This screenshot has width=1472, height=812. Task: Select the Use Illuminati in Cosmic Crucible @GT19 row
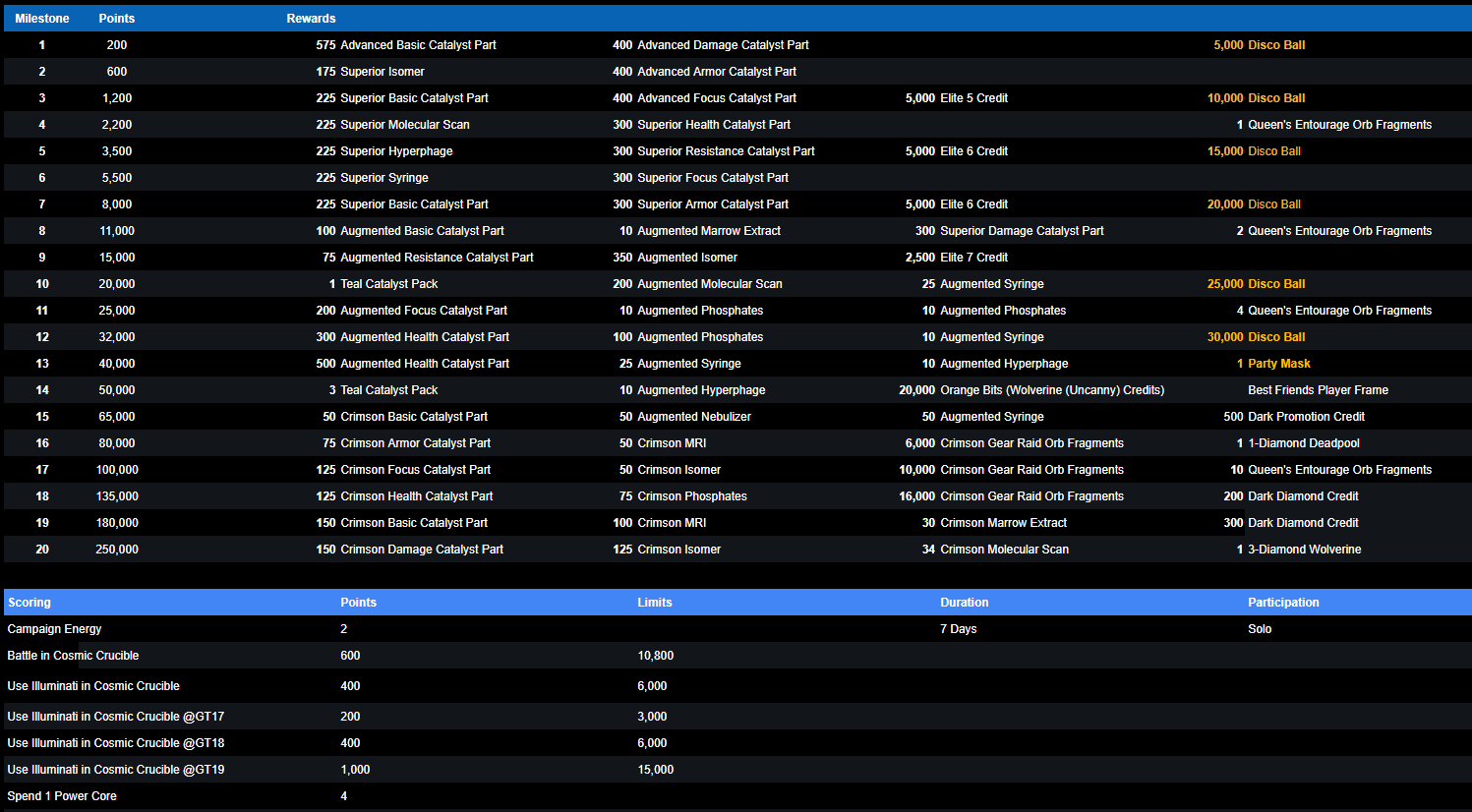pyautogui.click(x=116, y=770)
